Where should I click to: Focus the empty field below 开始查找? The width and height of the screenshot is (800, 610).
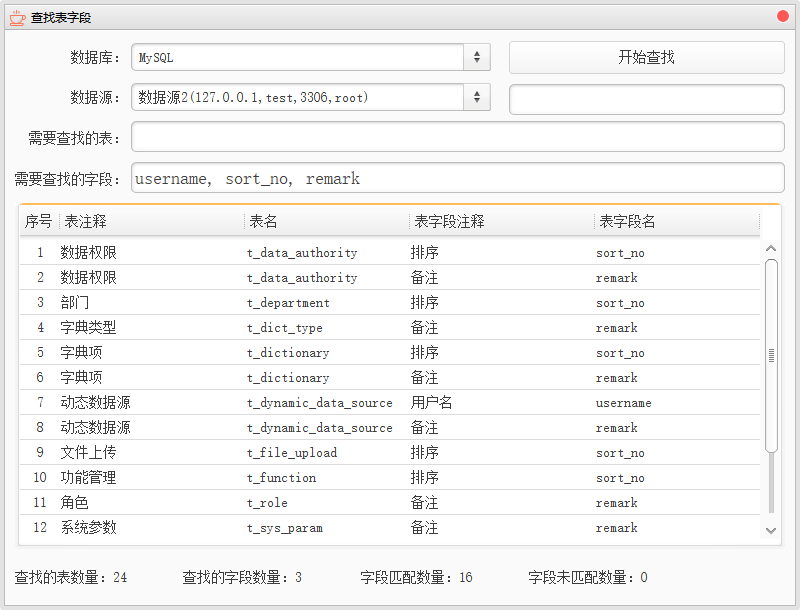coord(646,99)
